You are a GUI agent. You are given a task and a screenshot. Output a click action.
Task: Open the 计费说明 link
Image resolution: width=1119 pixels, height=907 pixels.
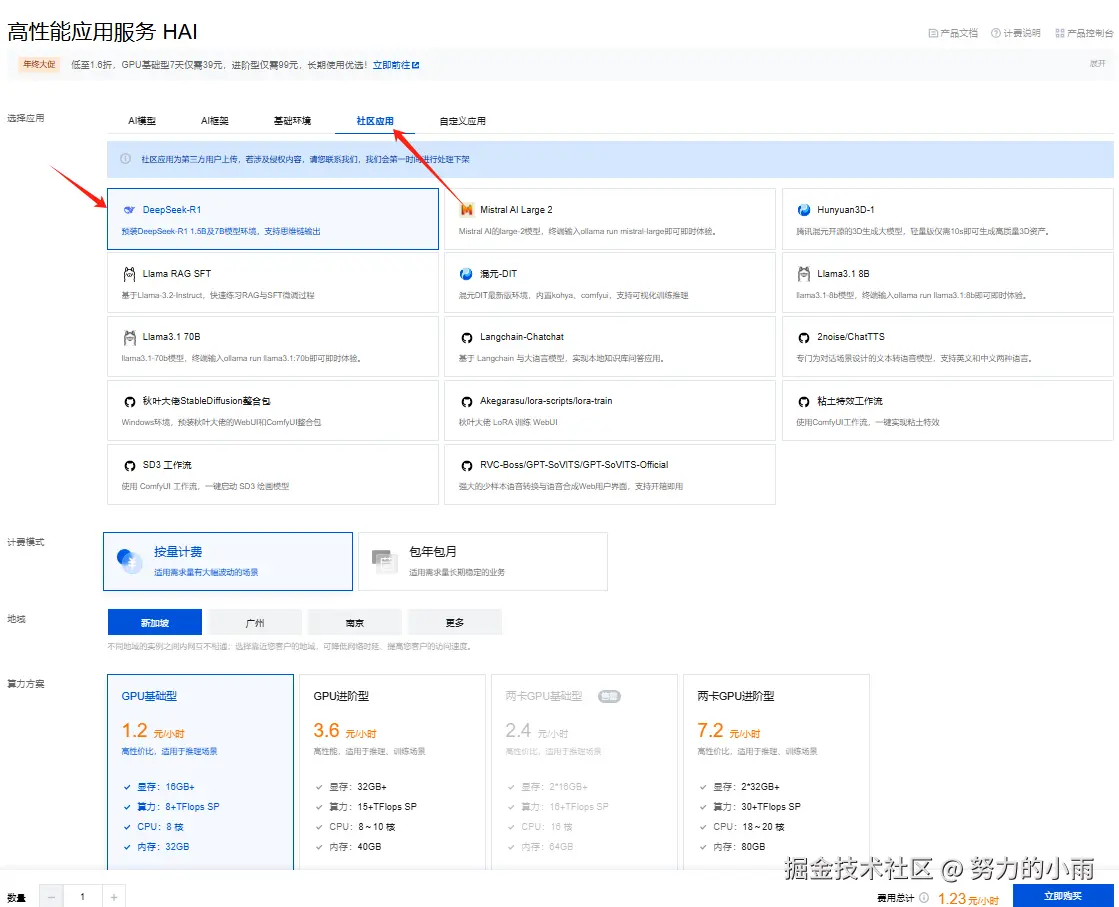pos(1016,34)
